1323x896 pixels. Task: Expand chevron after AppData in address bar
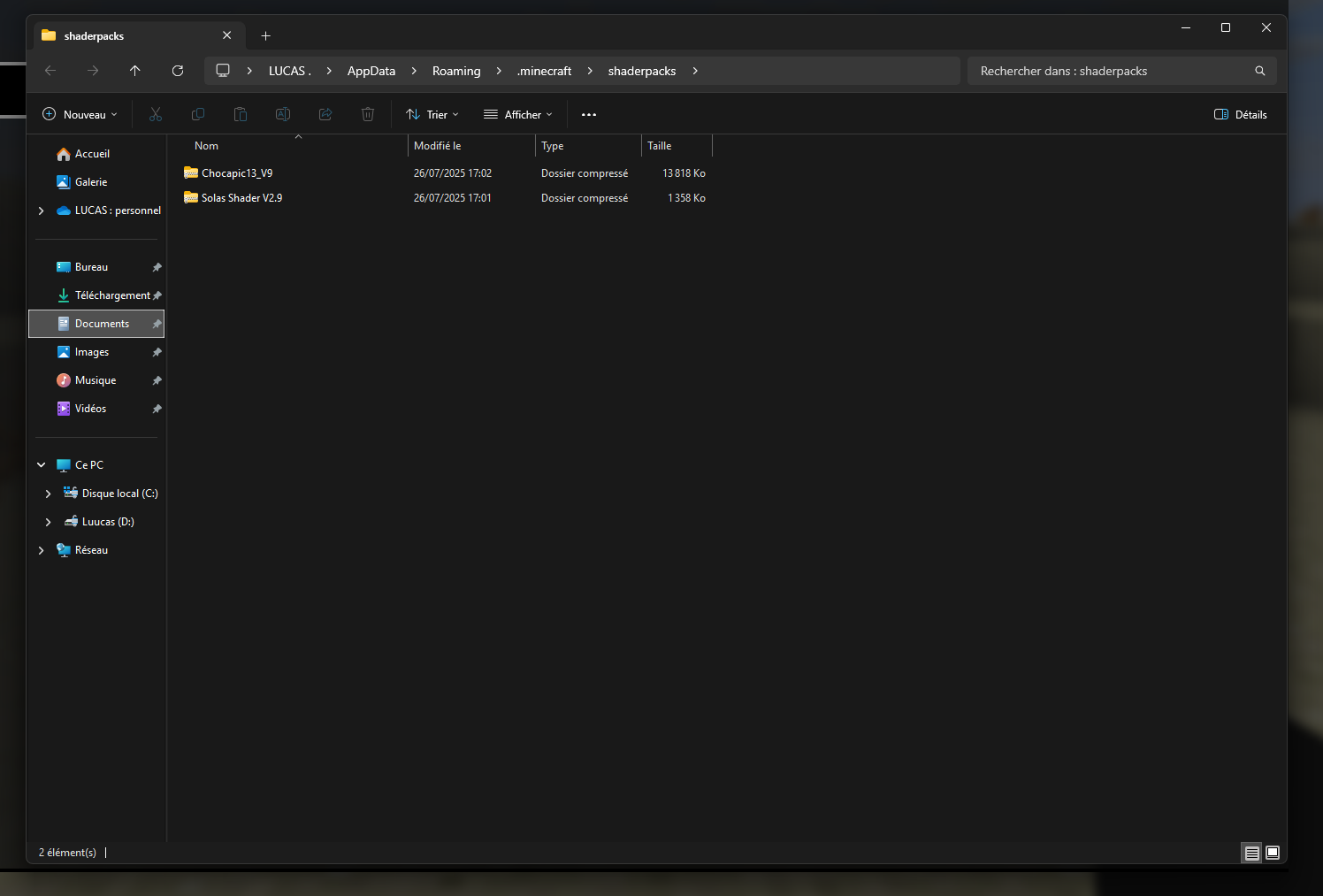pos(413,71)
